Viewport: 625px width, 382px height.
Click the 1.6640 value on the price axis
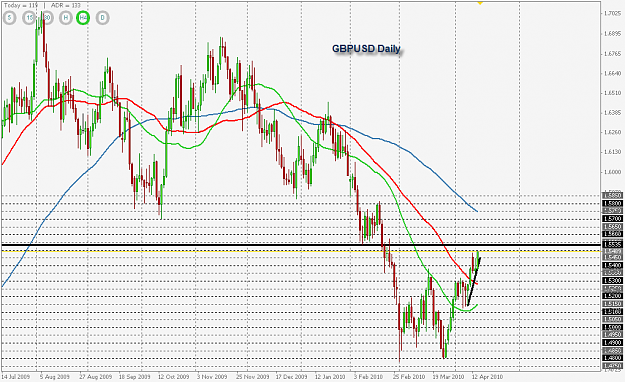click(x=613, y=73)
